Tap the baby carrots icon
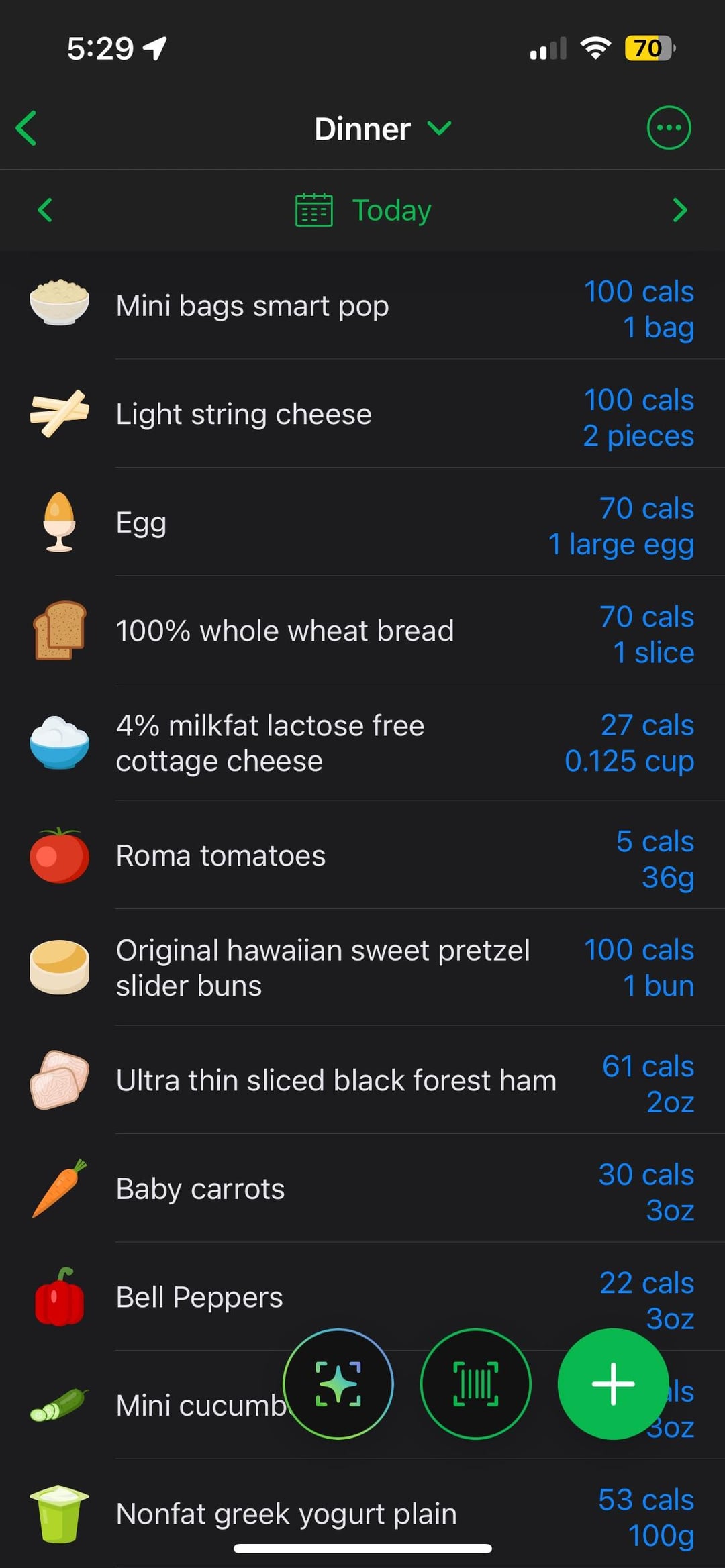Viewport: 725px width, 1568px height. [x=59, y=1188]
